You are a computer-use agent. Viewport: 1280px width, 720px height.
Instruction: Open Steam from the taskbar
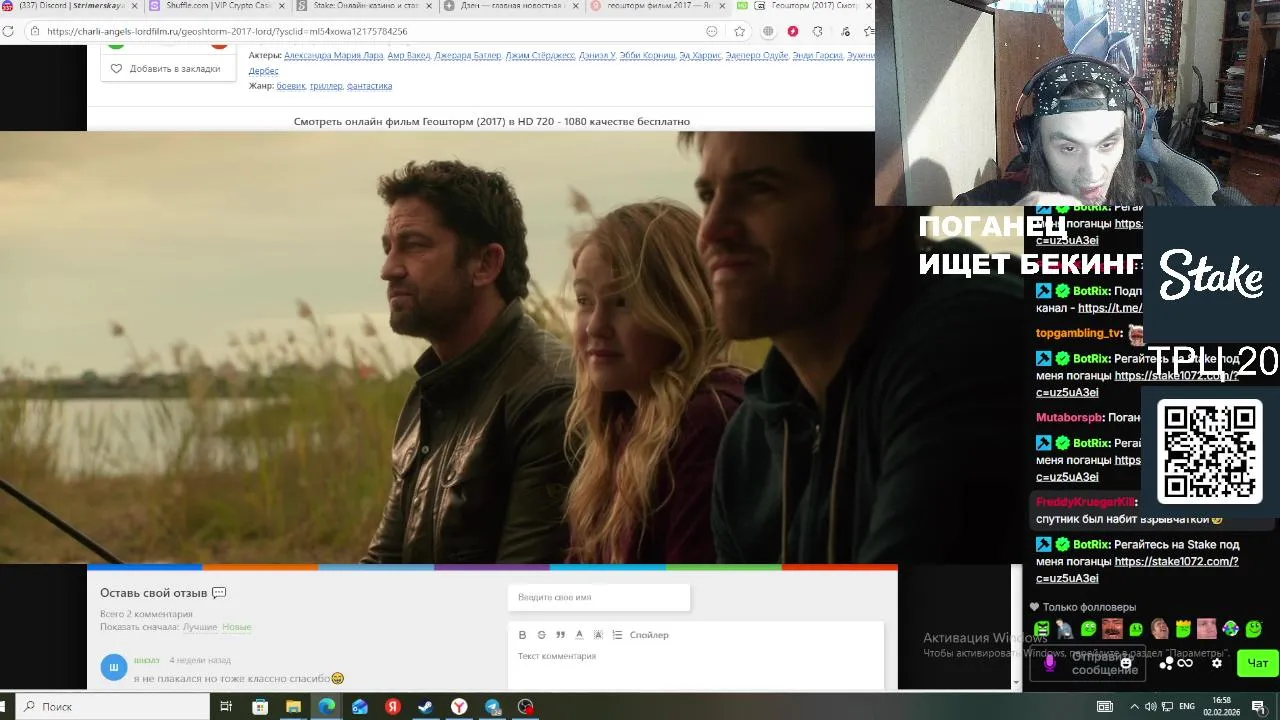coord(426,707)
